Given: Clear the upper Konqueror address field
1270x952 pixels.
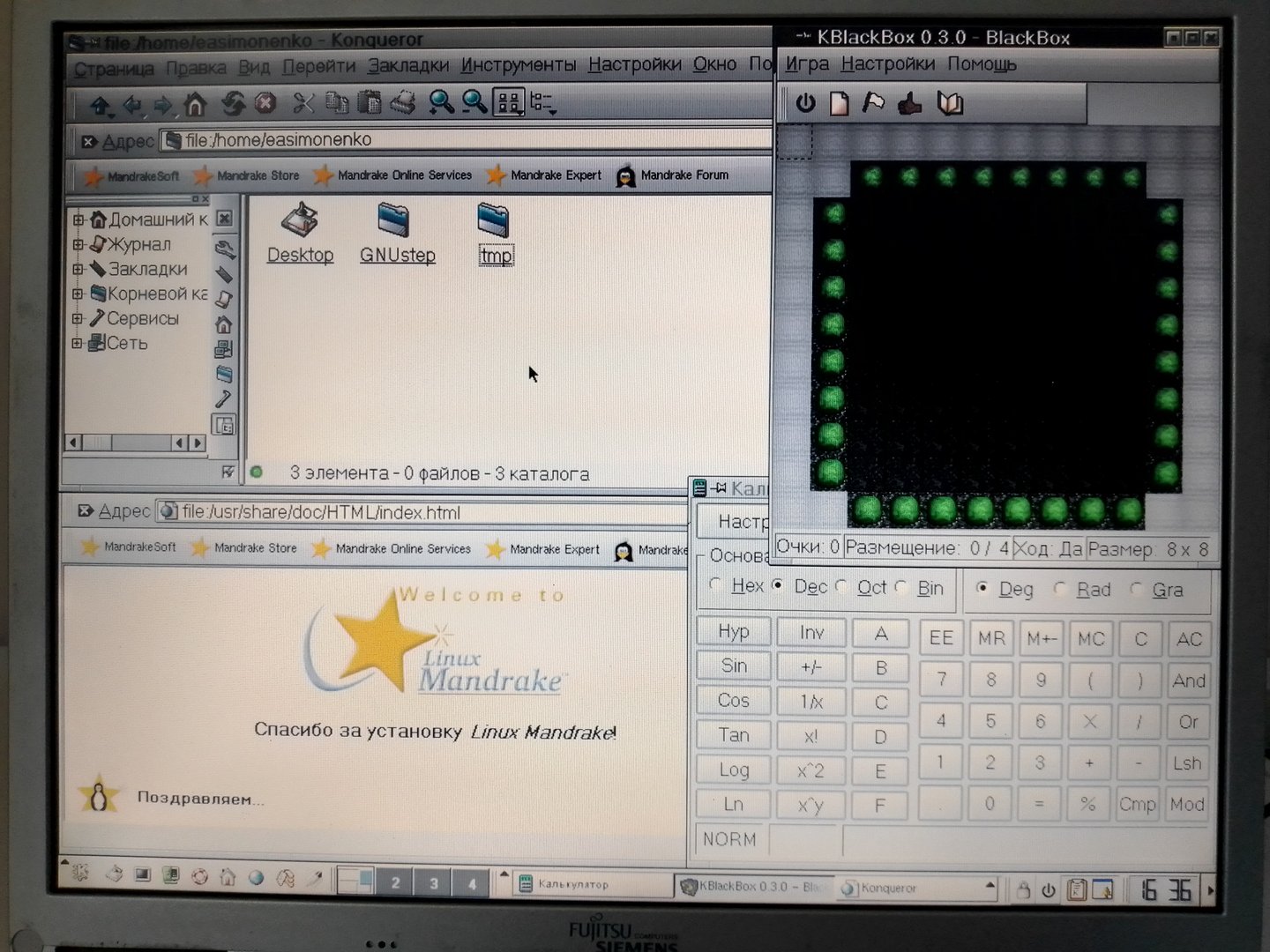Looking at the screenshot, I should tap(88, 141).
